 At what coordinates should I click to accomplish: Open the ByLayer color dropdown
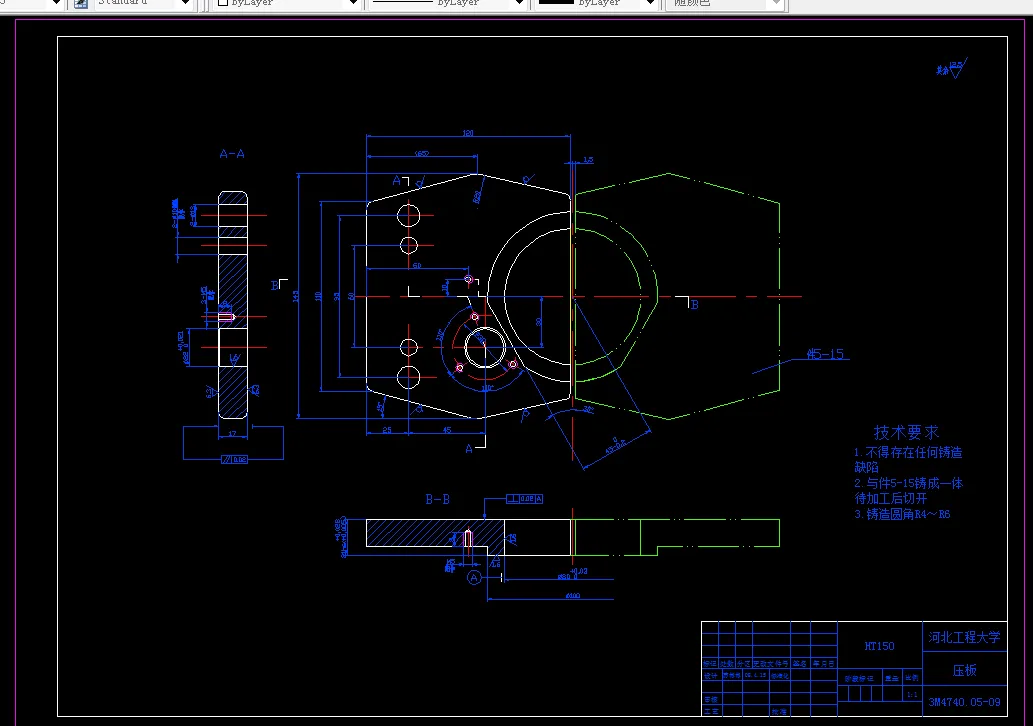tap(352, 3)
